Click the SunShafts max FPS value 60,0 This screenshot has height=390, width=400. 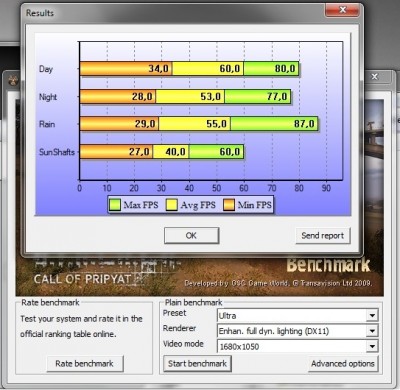pos(230,152)
